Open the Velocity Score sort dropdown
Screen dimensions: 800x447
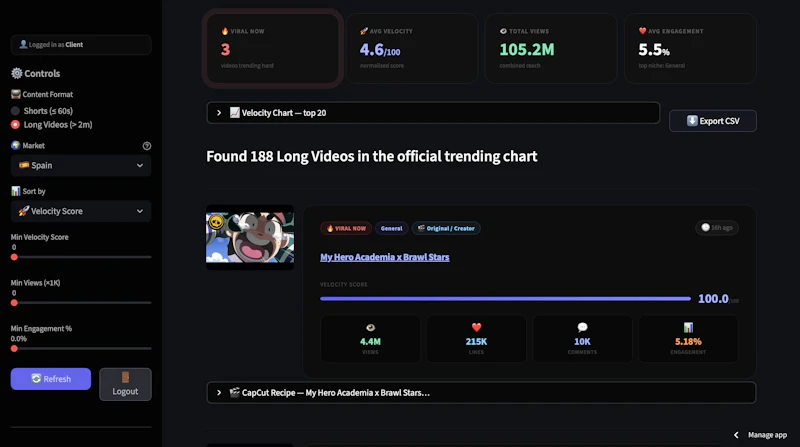[81, 211]
